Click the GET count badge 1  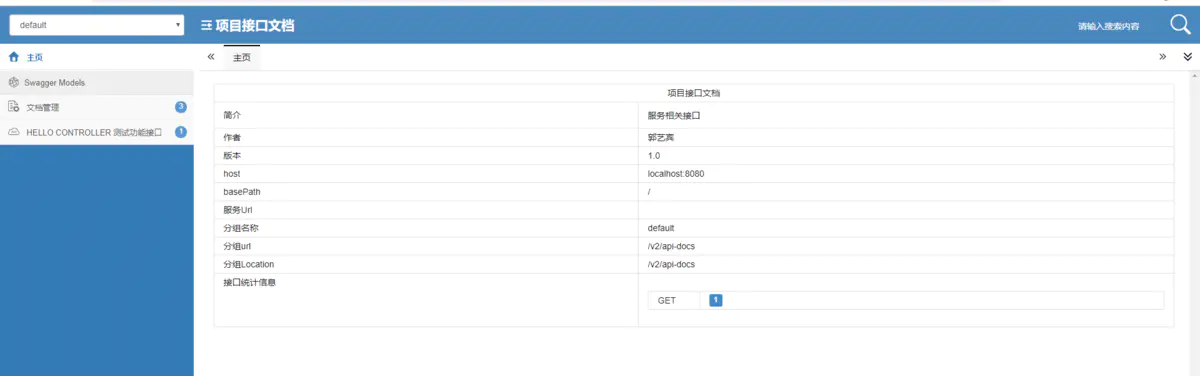tap(716, 300)
